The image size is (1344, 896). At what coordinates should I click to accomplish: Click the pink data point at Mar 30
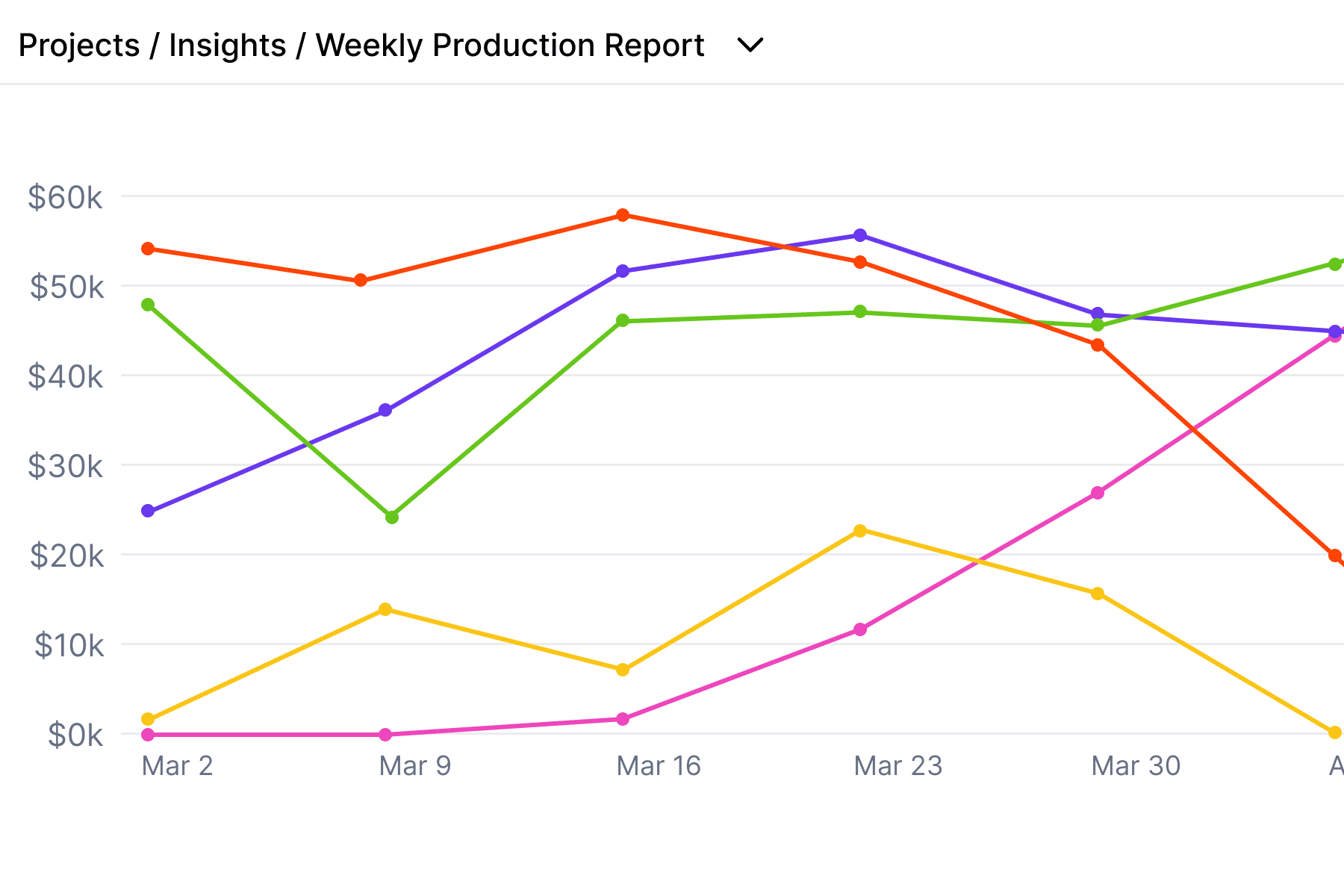click(x=1098, y=493)
